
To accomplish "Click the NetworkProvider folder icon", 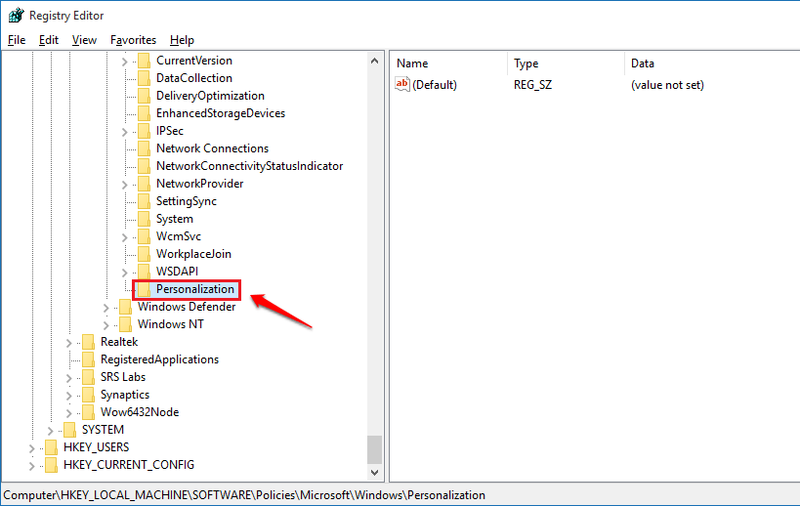I will (144, 184).
